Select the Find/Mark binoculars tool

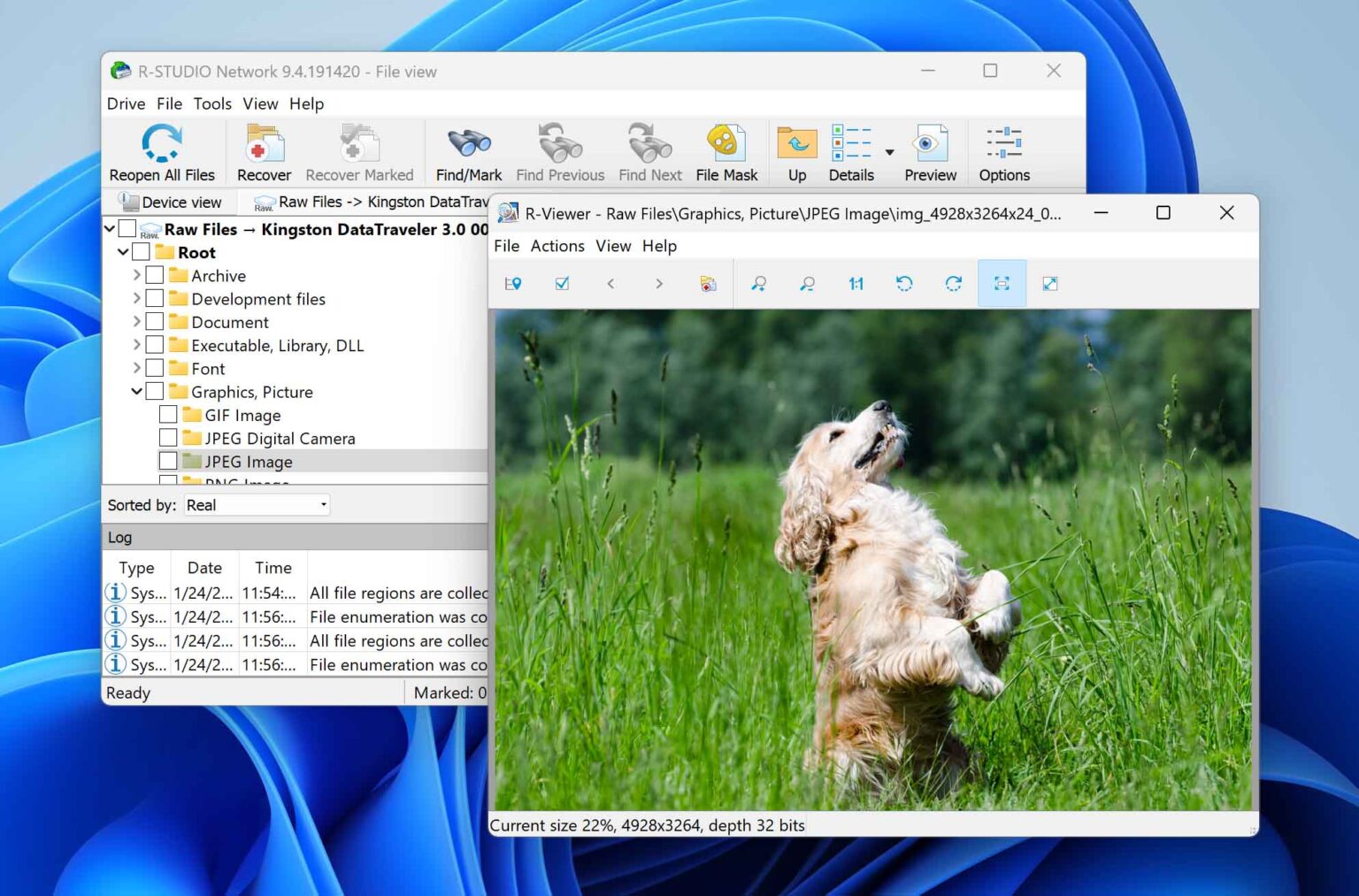click(467, 146)
